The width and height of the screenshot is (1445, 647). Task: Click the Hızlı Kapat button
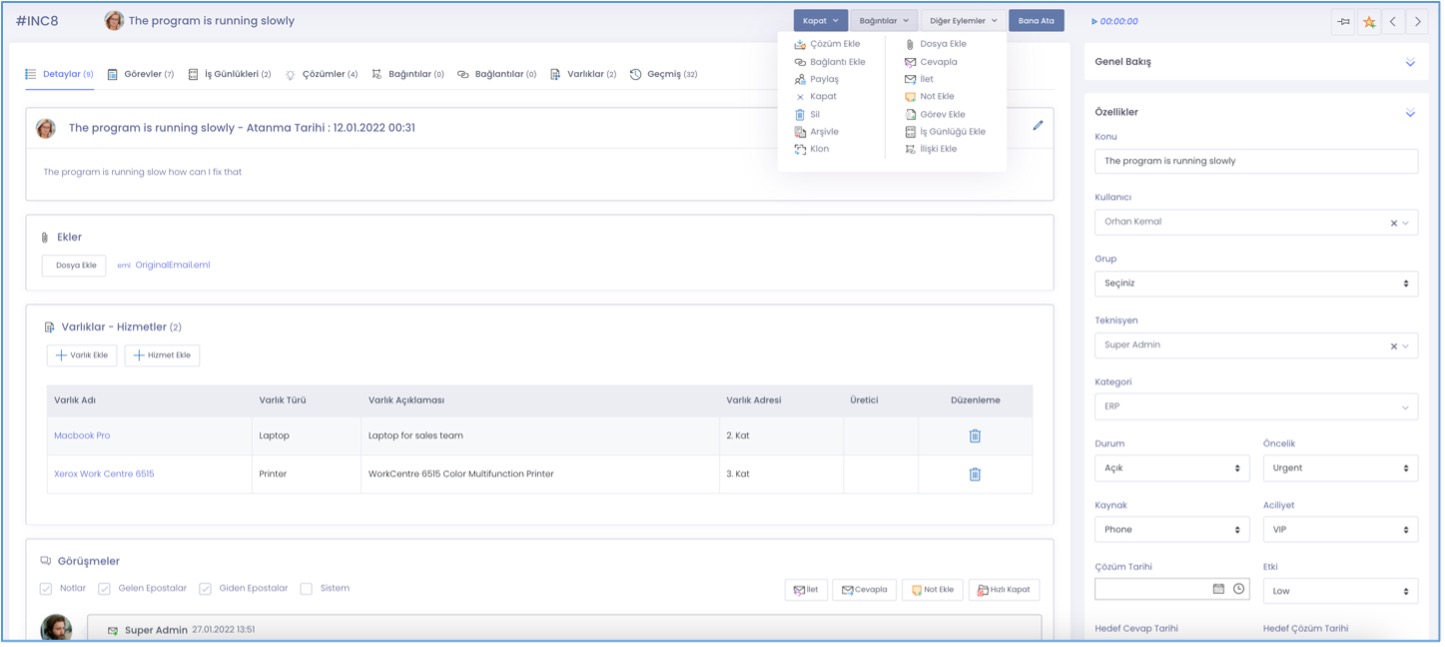1004,590
